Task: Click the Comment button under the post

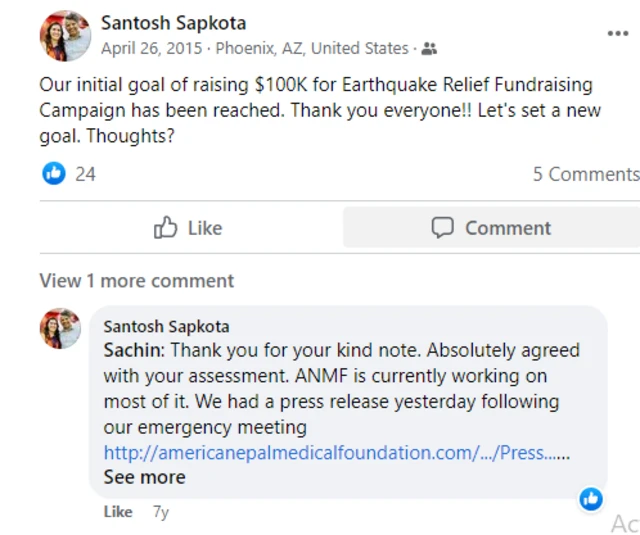Action: coord(491,228)
